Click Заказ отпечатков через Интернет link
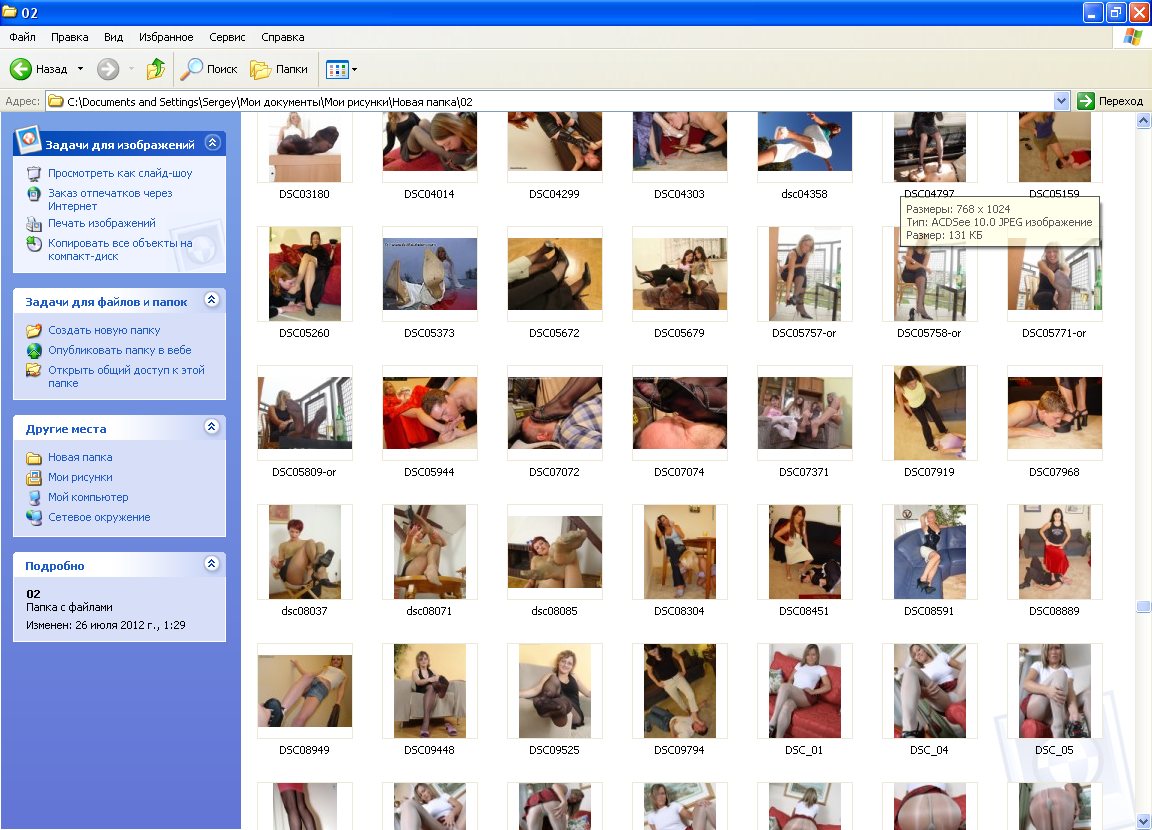The image size is (1152, 830). [x=110, y=200]
